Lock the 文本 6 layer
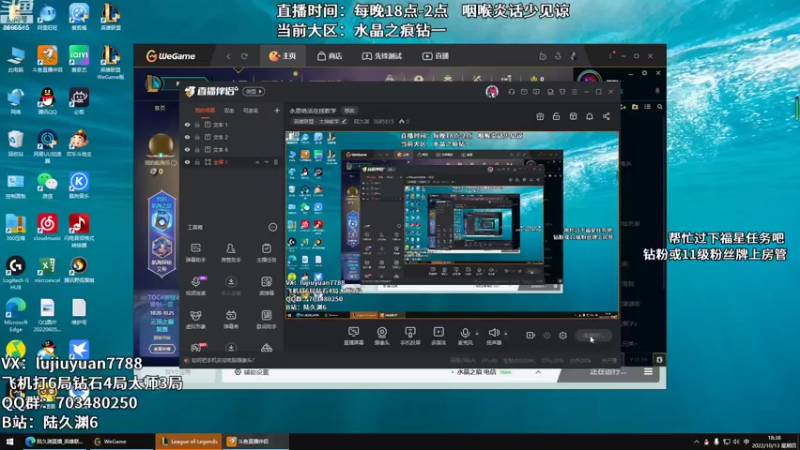 point(197,149)
